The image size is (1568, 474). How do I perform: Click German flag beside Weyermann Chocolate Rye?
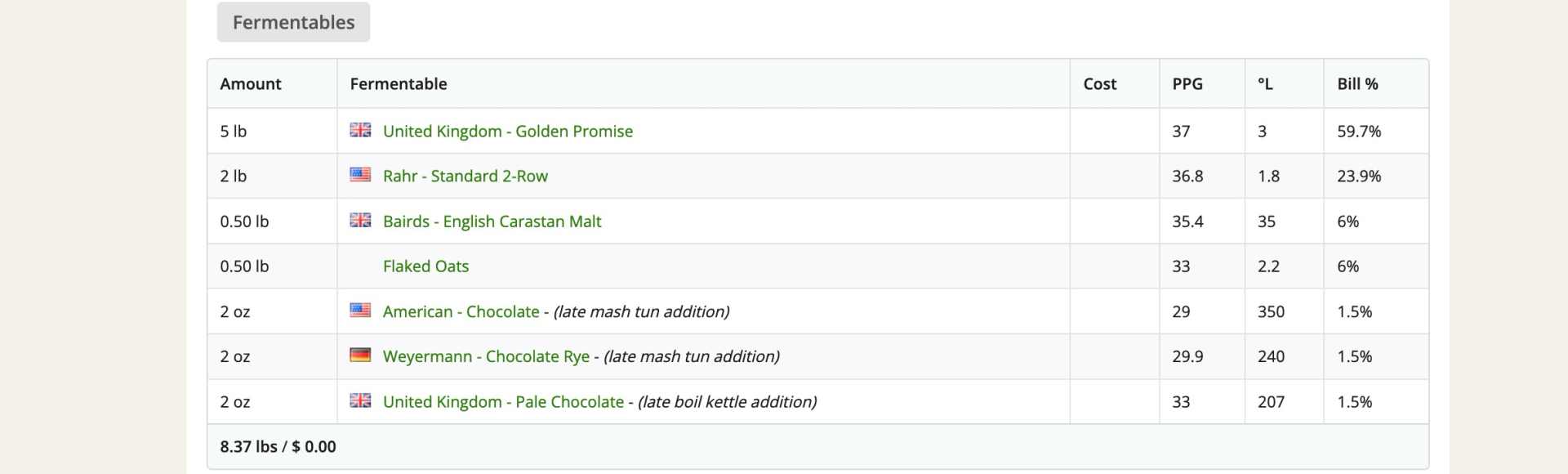pyautogui.click(x=360, y=355)
